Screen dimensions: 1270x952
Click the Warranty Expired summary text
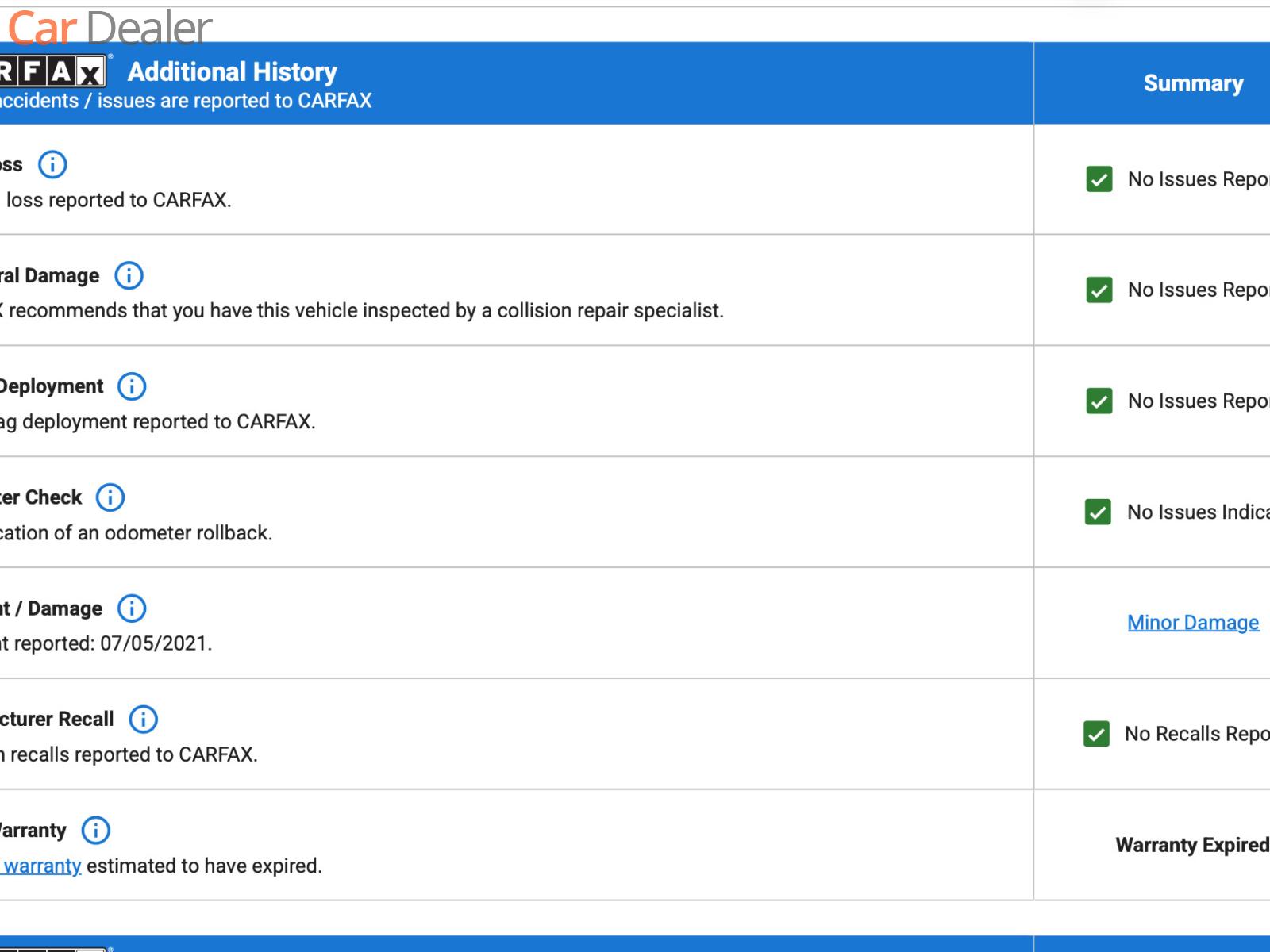[1192, 845]
